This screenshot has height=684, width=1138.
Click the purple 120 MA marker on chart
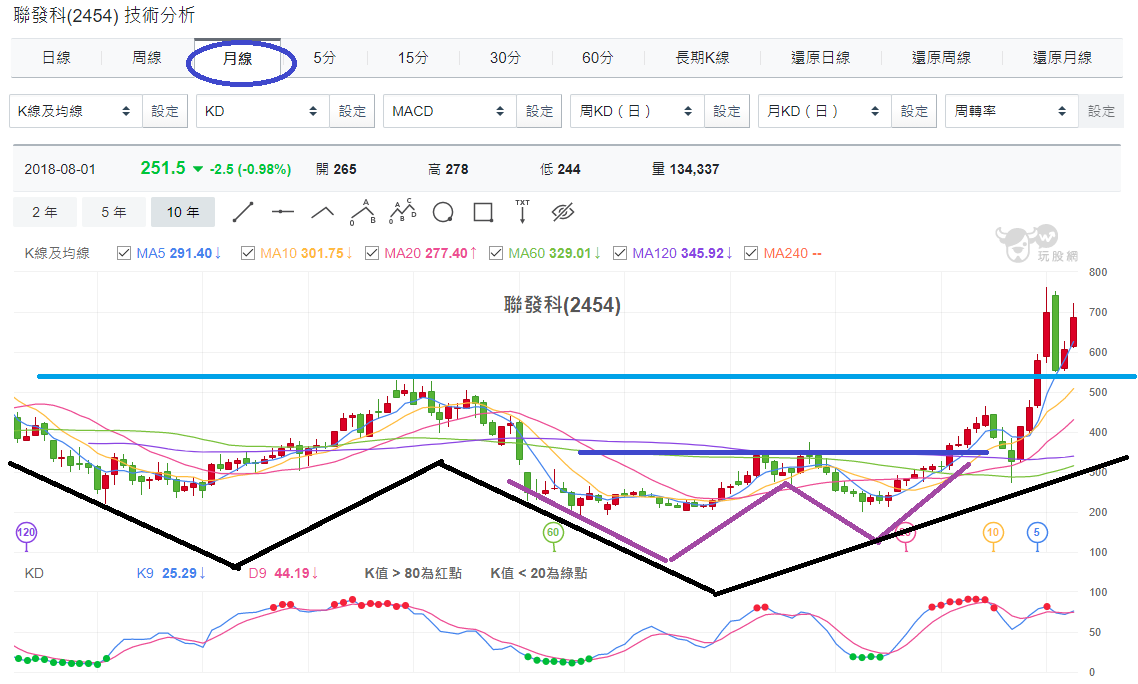(26, 532)
